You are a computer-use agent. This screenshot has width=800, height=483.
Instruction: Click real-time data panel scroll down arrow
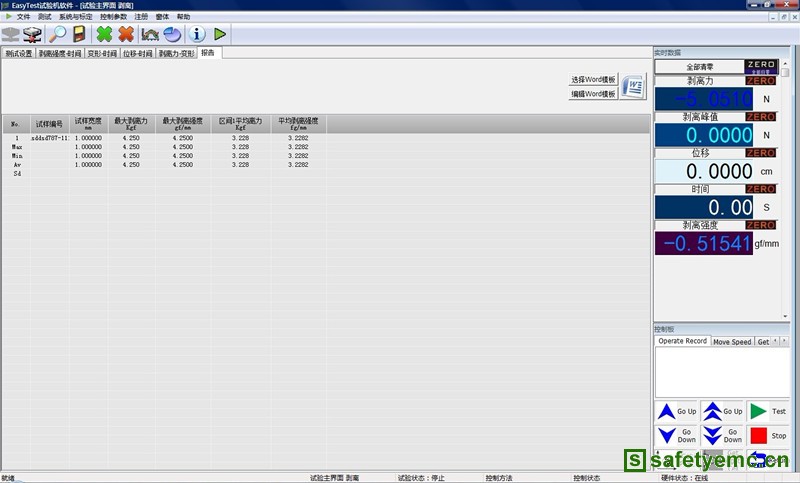(785, 316)
